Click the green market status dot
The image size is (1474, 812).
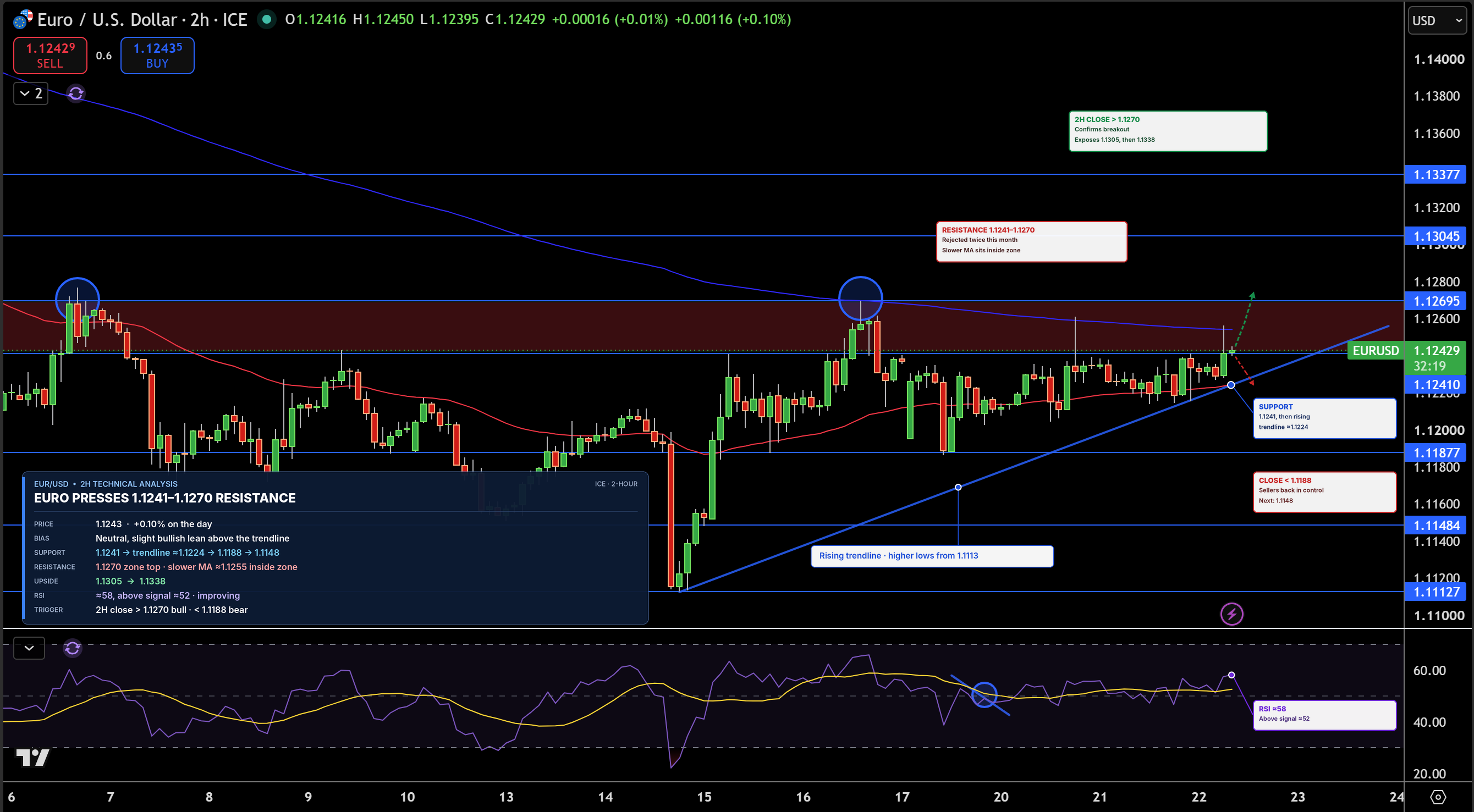point(267,19)
